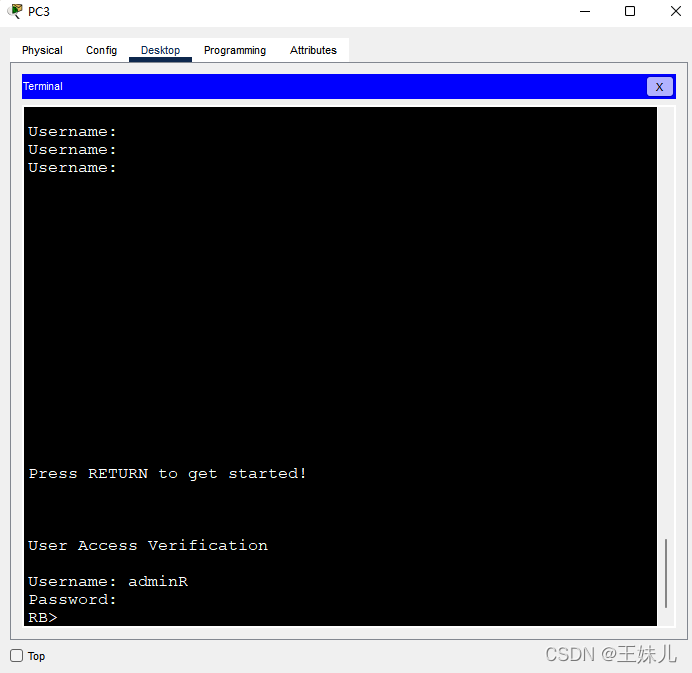Click the 'Username: adminR' line
This screenshot has width=692, height=673.
pyautogui.click(x=108, y=581)
